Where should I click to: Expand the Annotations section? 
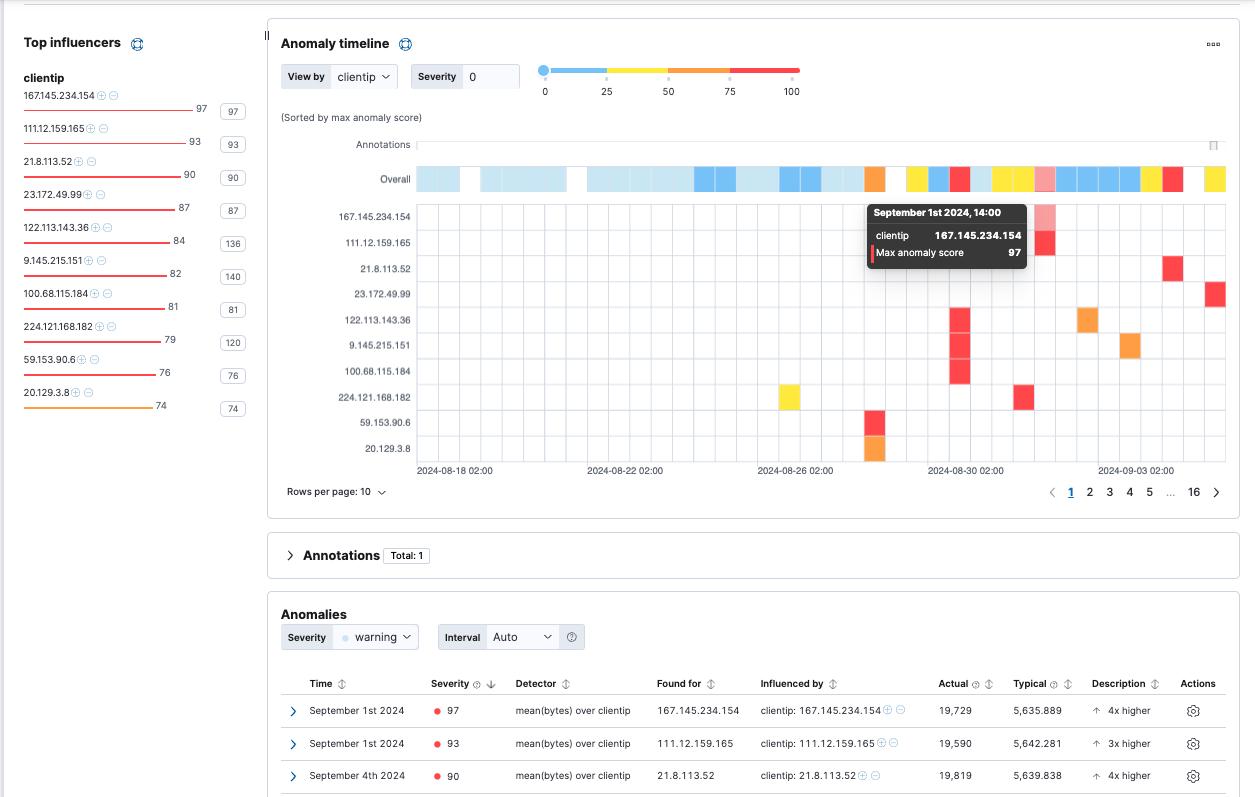290,555
